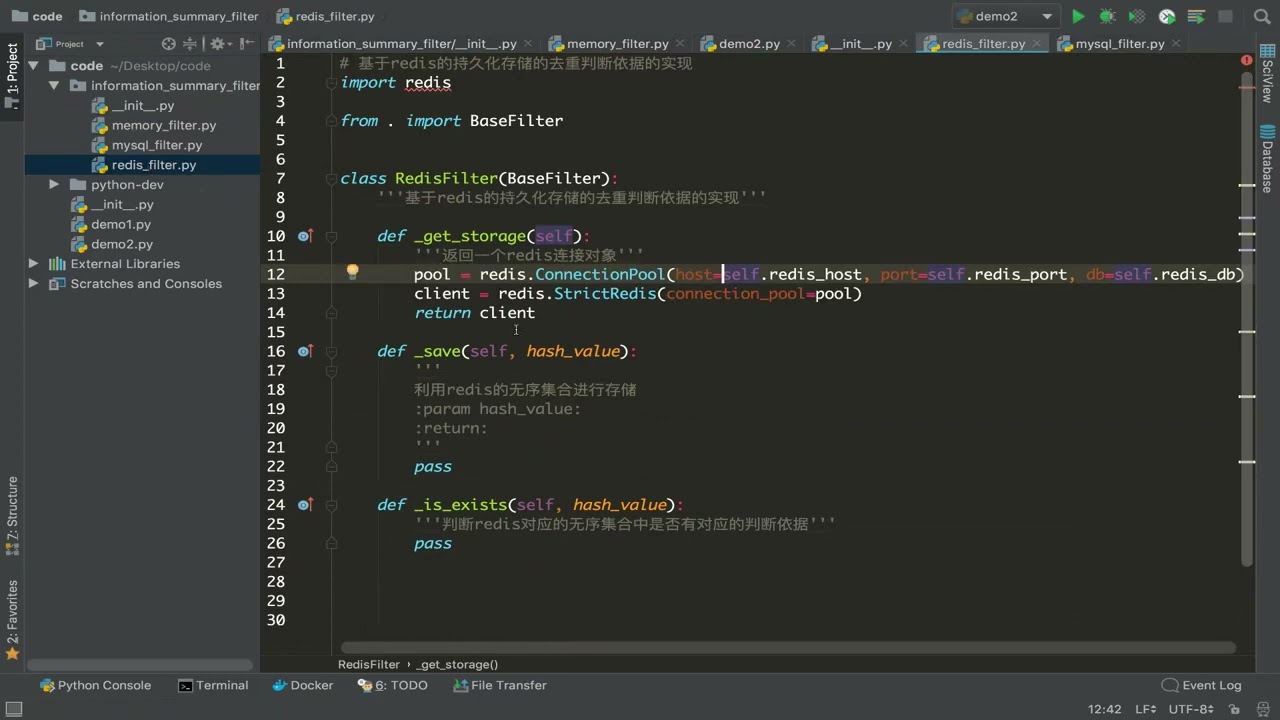The width and height of the screenshot is (1280, 720).
Task: Click the intention light bulb on line 12
Action: 352,271
